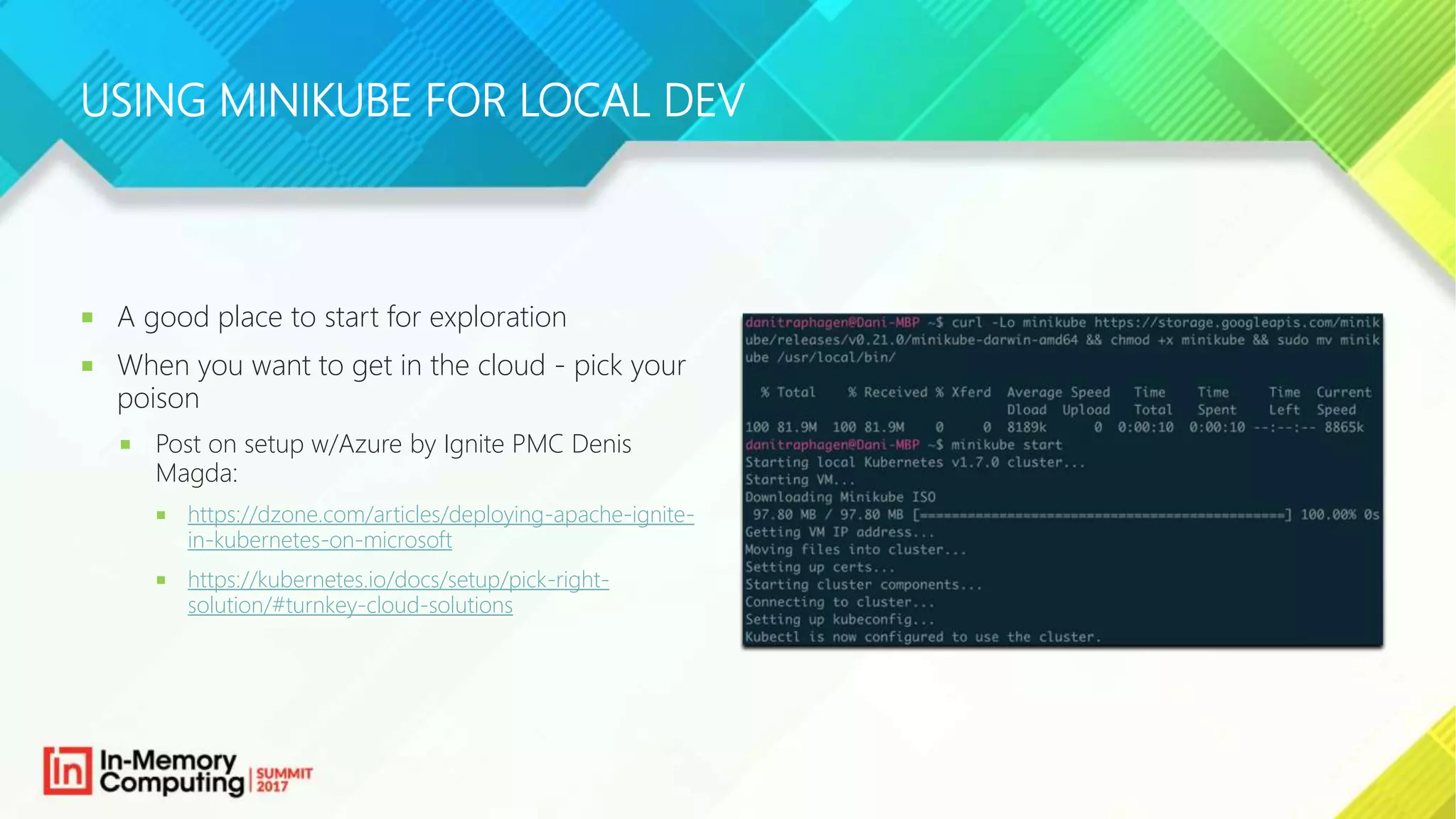Click the terminal screenshot image
This screenshot has height=819, width=1456.
point(1063,480)
